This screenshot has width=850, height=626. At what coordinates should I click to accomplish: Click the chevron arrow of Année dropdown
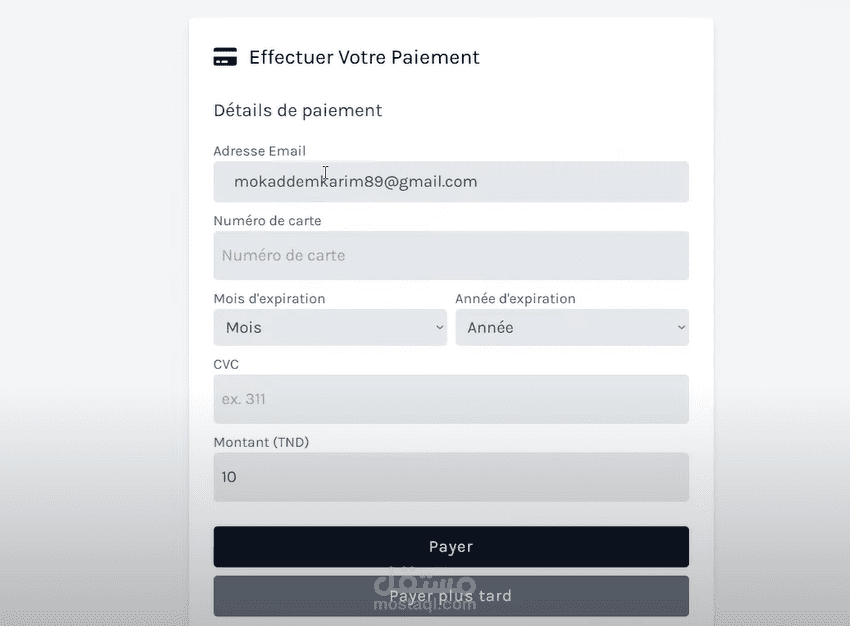[681, 327]
